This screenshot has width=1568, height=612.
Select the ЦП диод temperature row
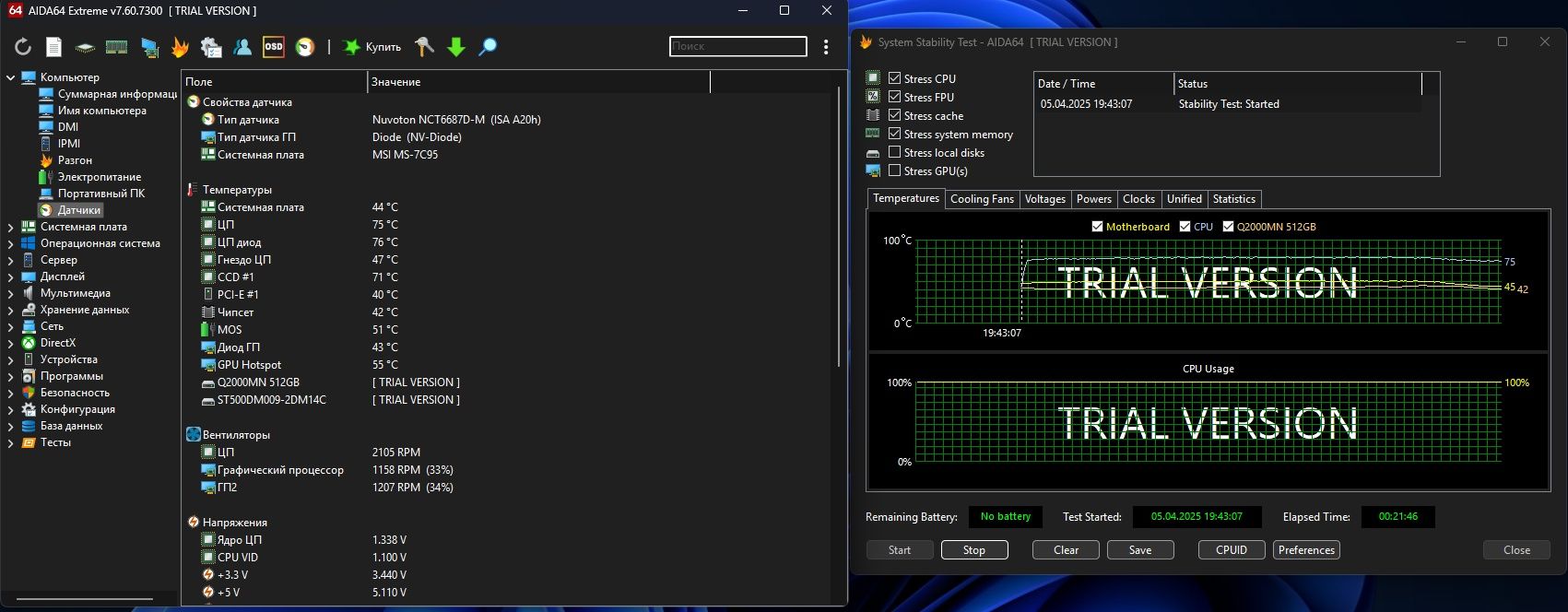tap(509, 242)
